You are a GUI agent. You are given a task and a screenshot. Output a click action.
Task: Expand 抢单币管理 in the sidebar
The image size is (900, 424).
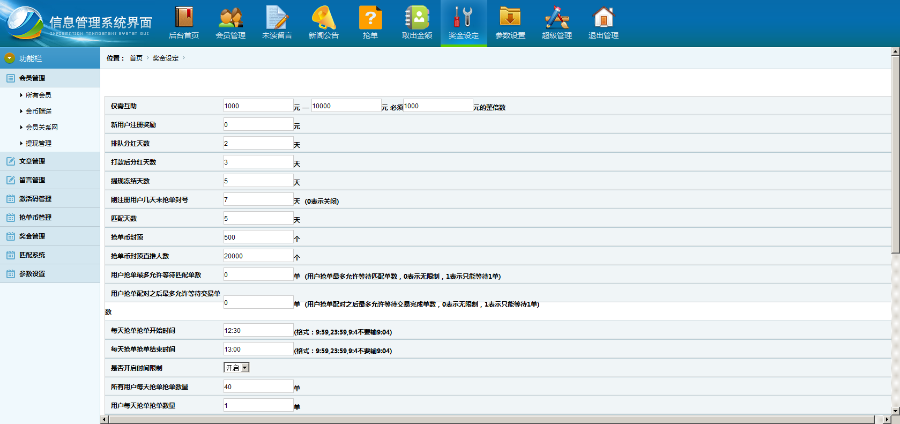point(50,217)
